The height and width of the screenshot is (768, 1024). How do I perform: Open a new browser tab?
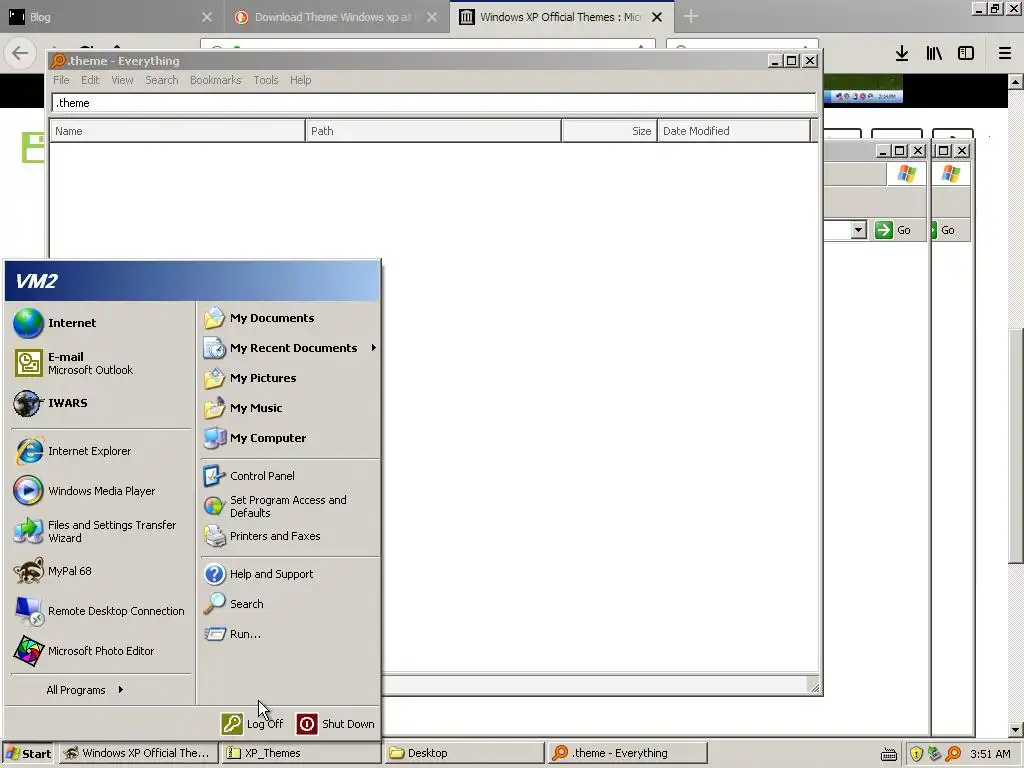click(x=691, y=17)
